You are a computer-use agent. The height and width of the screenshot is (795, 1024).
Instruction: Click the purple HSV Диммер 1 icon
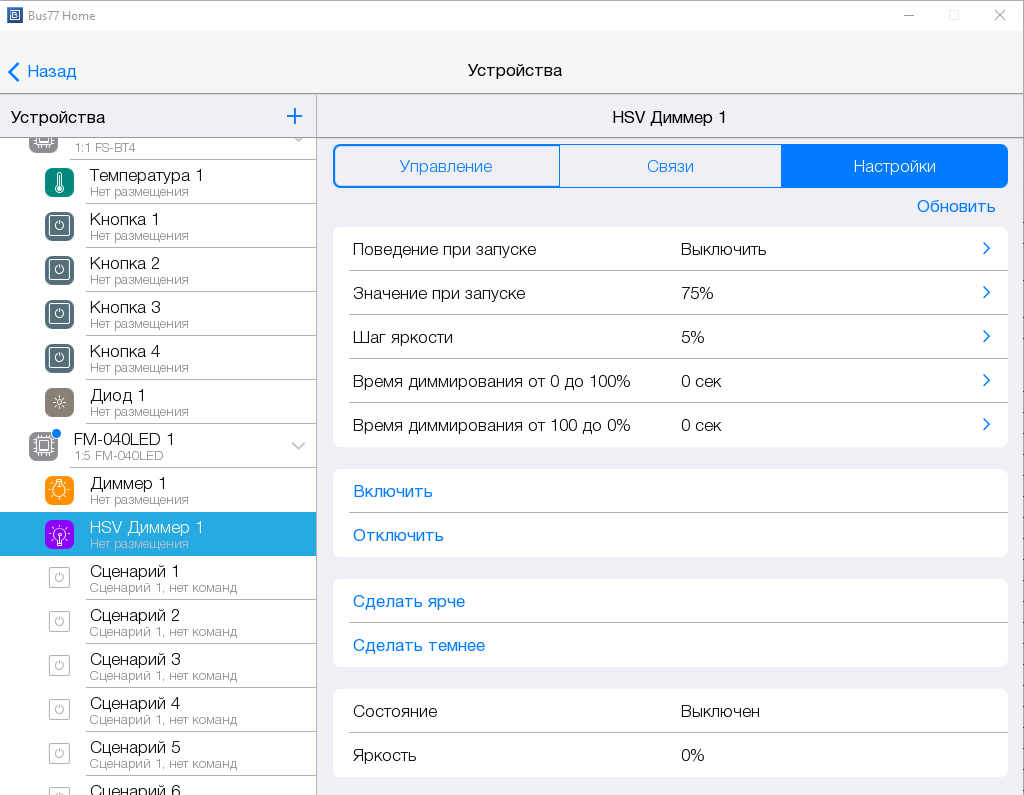59,535
